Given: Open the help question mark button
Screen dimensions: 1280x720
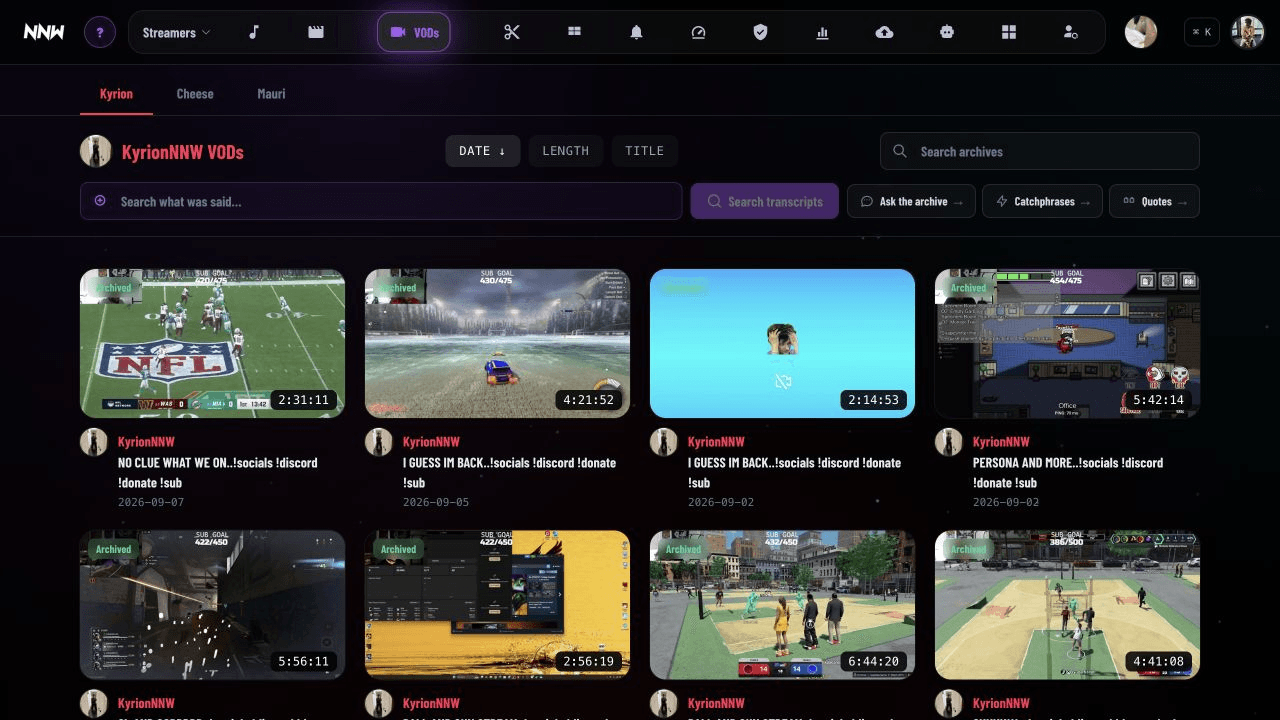Looking at the screenshot, I should [x=99, y=32].
